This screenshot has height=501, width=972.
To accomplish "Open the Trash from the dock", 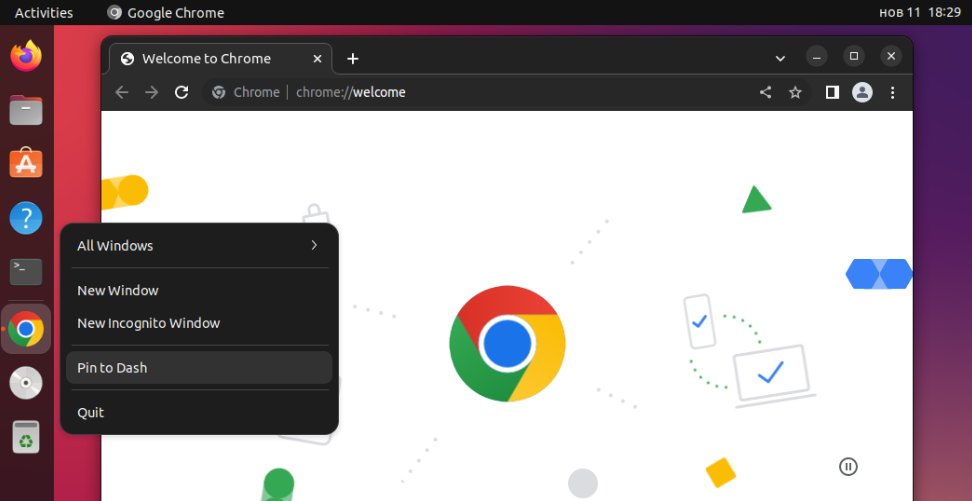I will tap(26, 437).
